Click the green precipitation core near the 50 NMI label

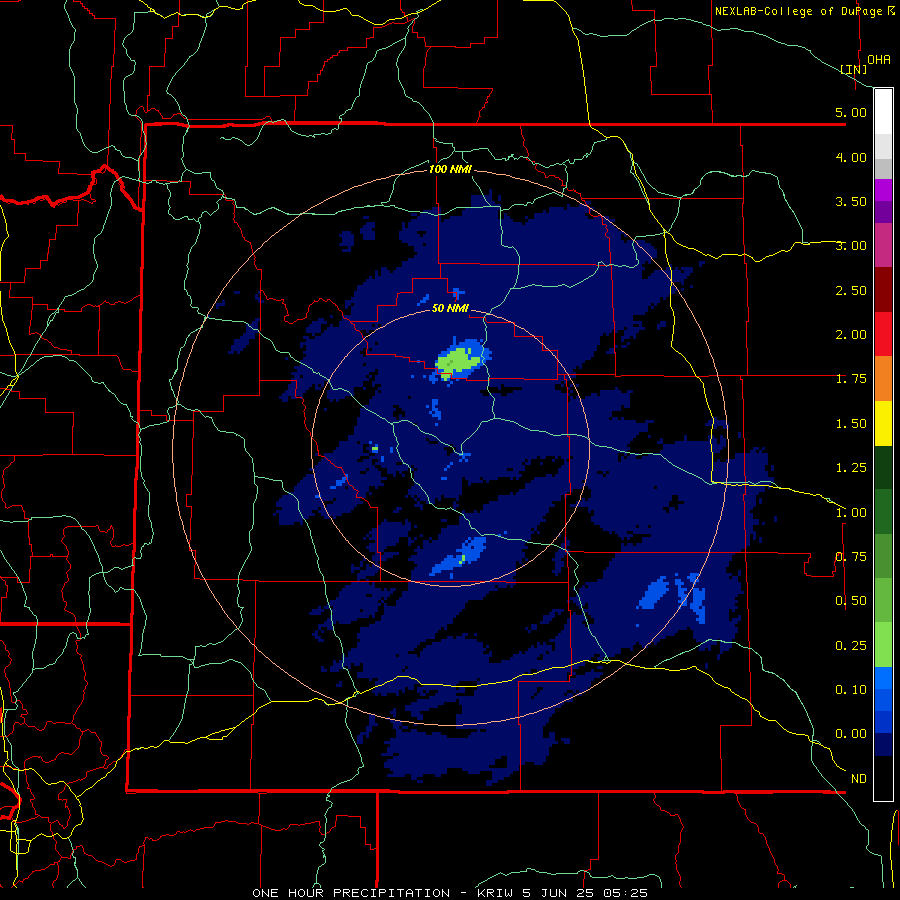(x=458, y=361)
